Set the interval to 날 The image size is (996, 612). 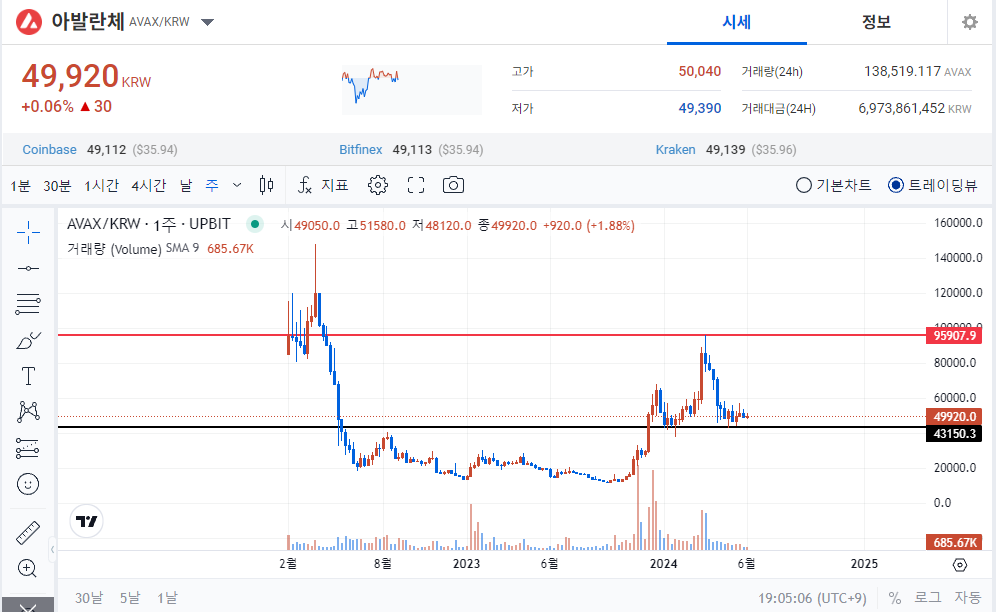click(x=185, y=186)
